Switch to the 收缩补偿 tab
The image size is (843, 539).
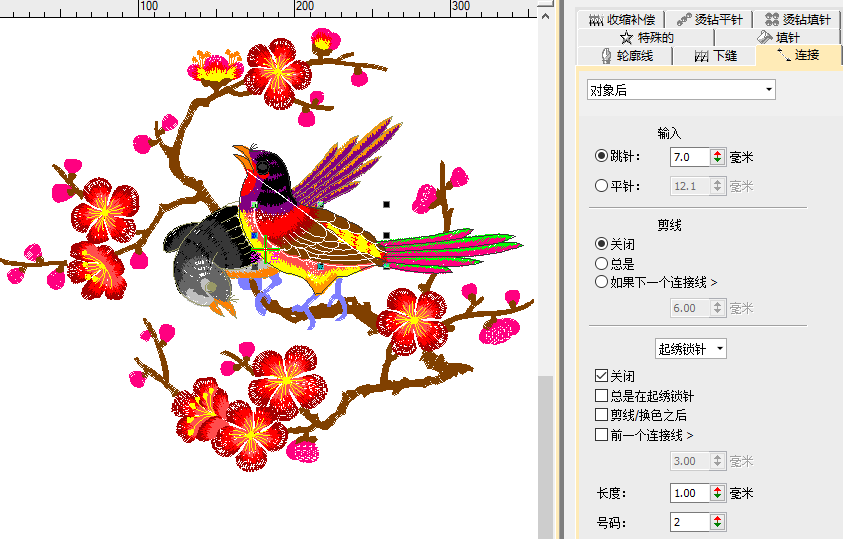(x=621, y=20)
